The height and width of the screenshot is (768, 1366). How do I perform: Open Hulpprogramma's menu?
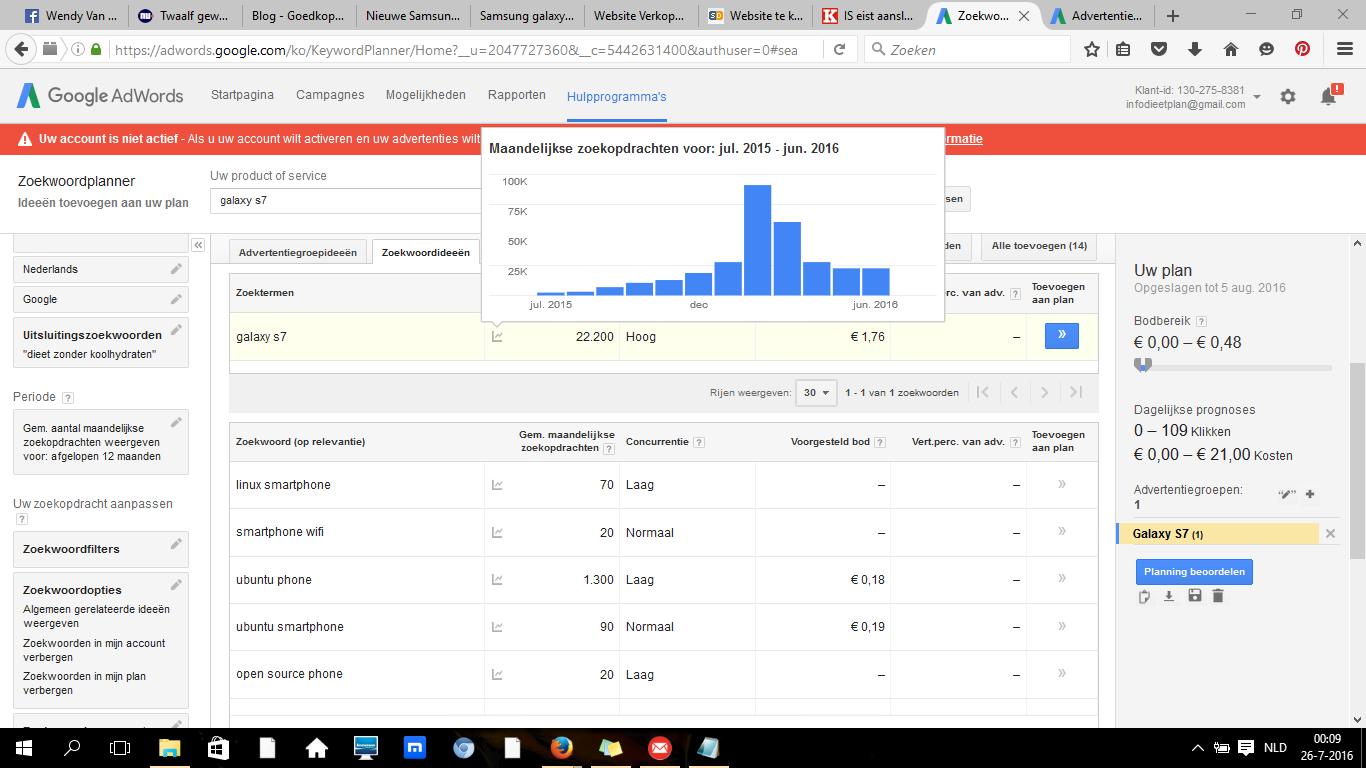(x=616, y=96)
